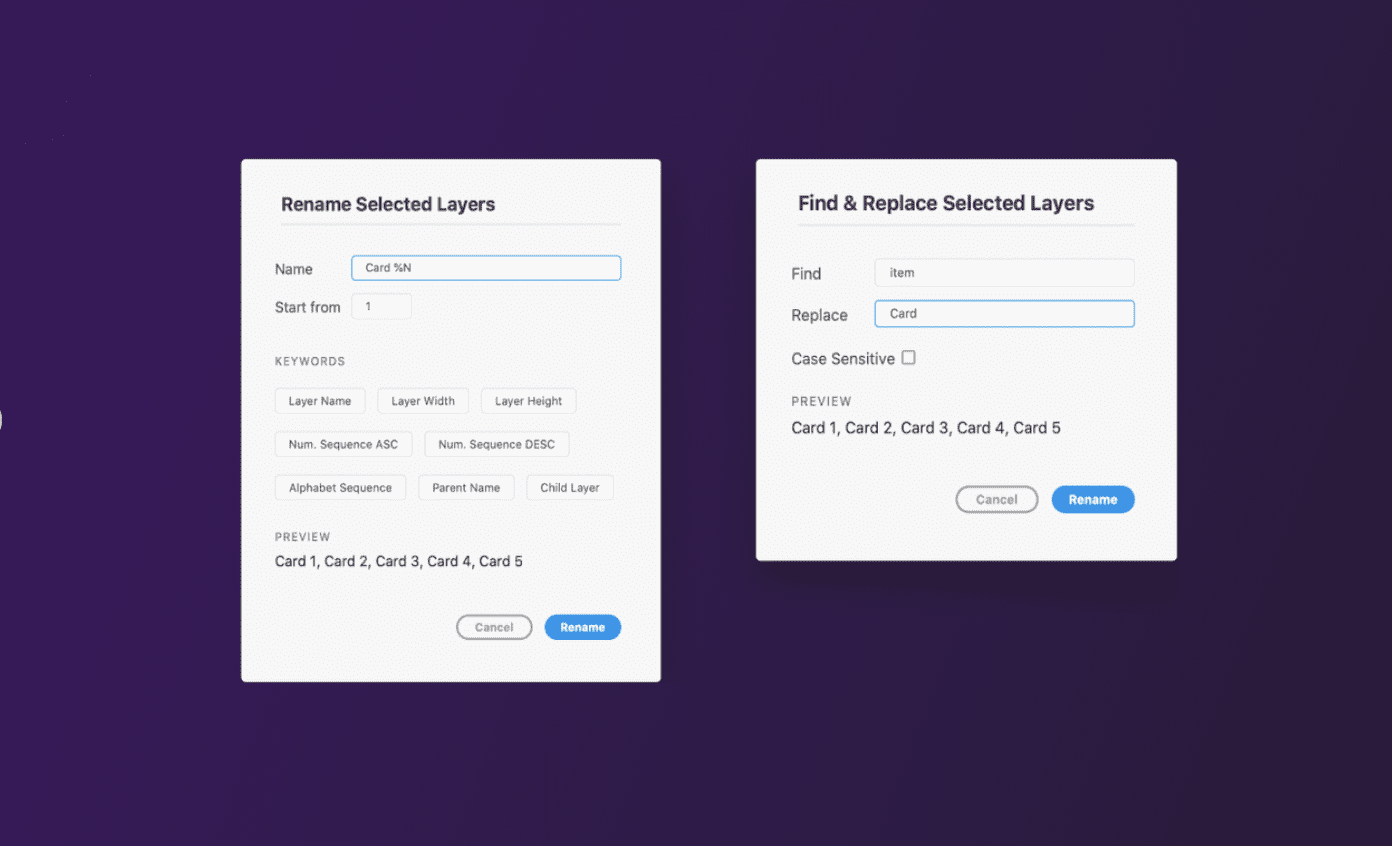Insert the Layer Height keyword
1392x846 pixels.
[528, 401]
